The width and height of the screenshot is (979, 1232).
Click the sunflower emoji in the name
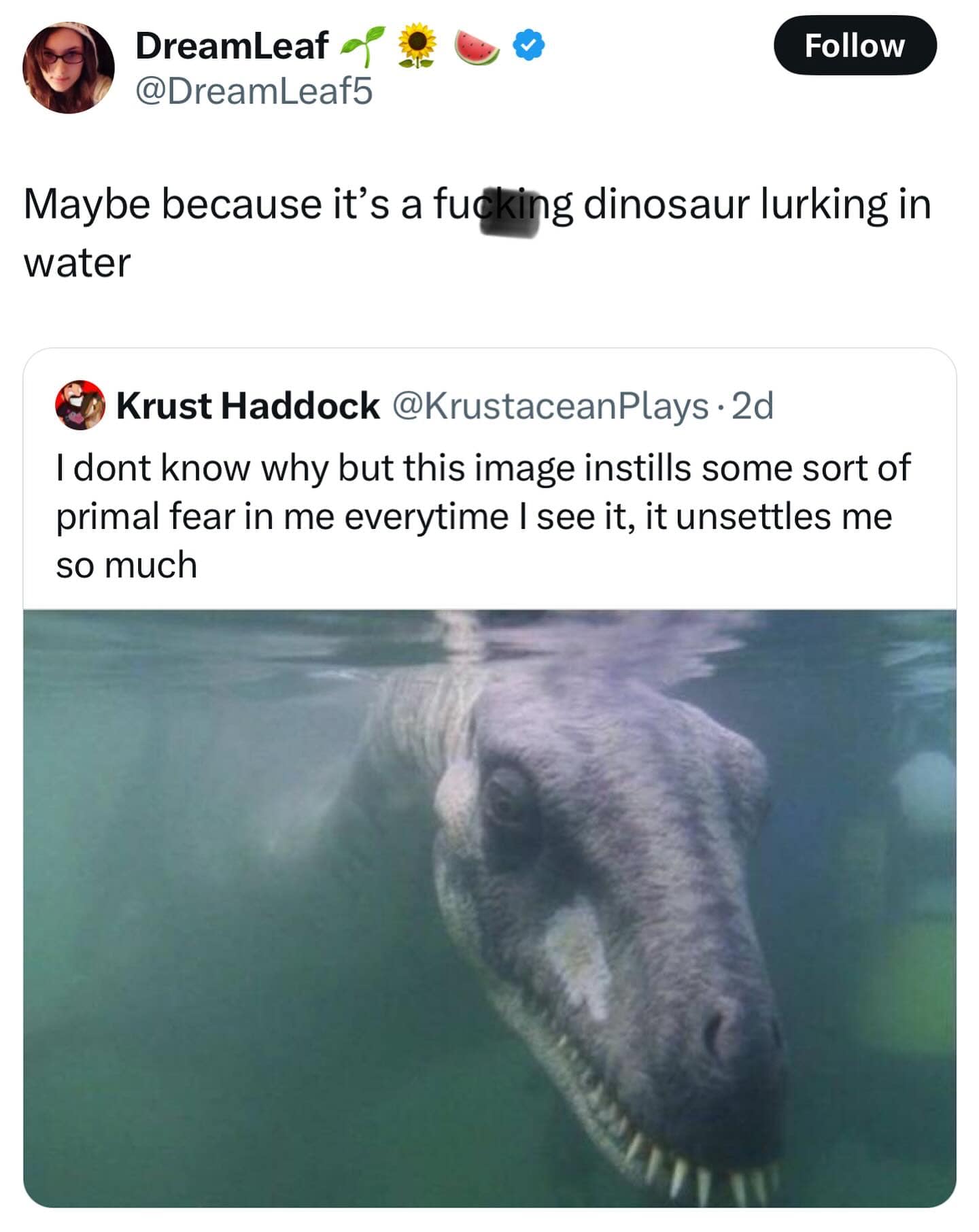coord(417,46)
